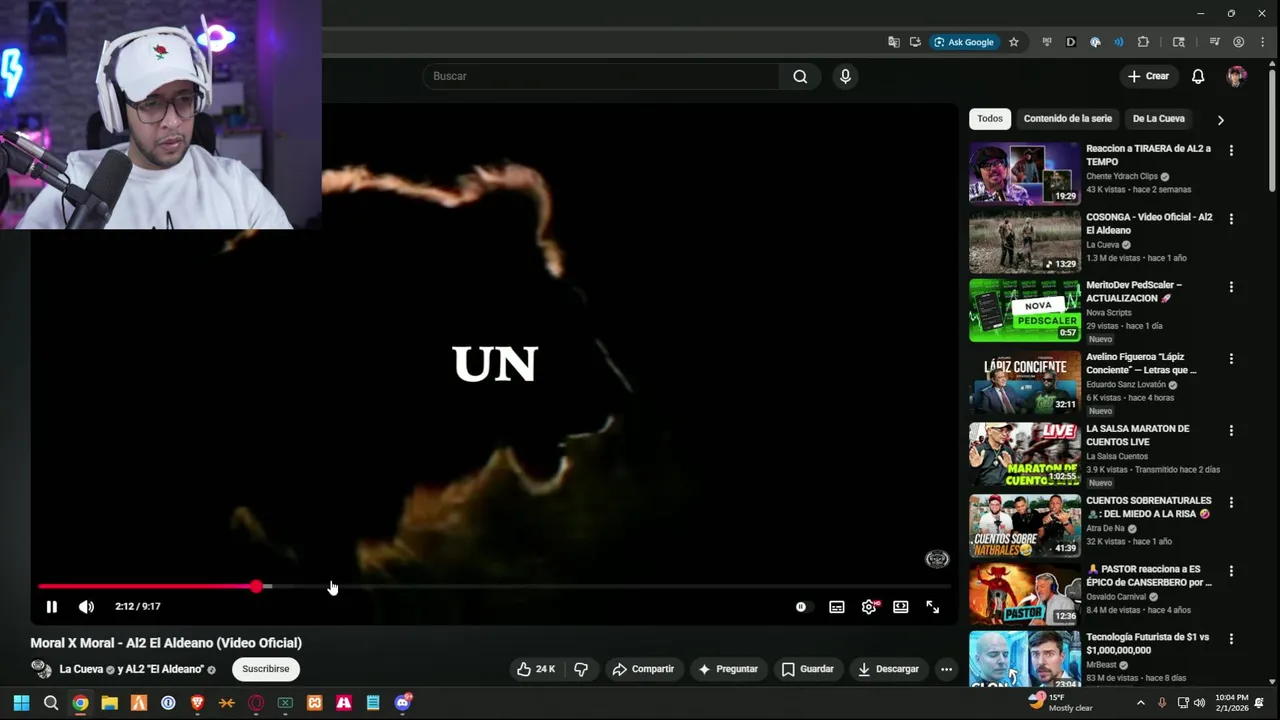This screenshot has height=720, width=1280.
Task: Open the YouTube account avatar menu
Action: 1237,76
